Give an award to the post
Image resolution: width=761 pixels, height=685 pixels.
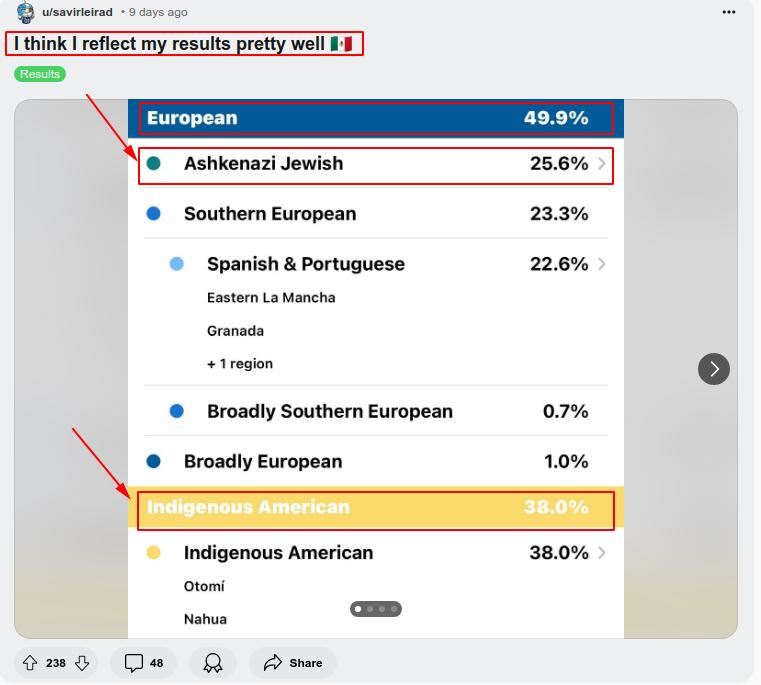tap(213, 663)
